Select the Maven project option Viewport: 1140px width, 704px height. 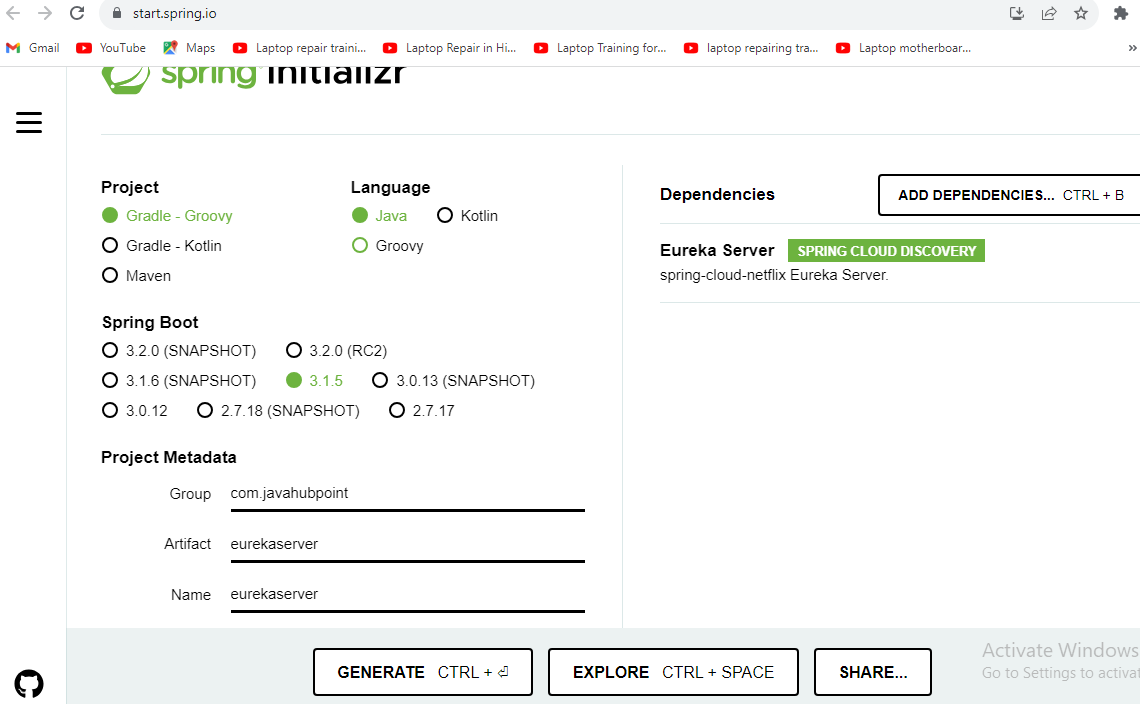point(137,276)
